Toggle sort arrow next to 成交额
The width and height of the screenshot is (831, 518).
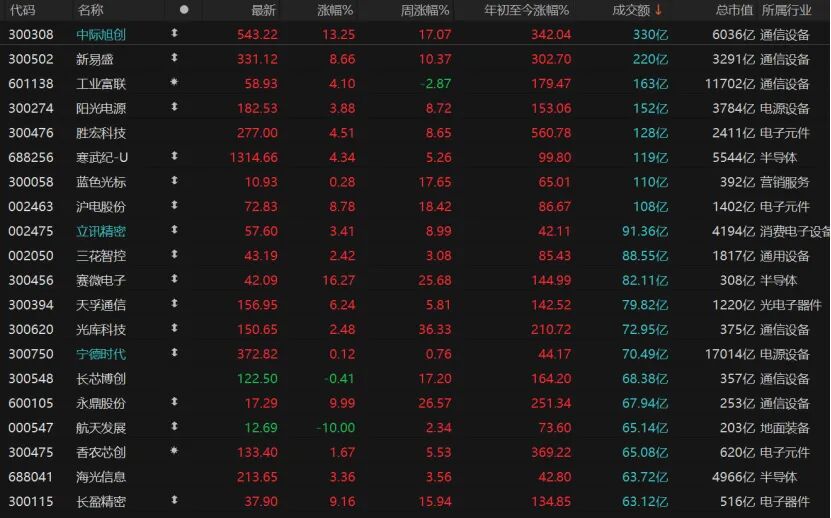[659, 10]
